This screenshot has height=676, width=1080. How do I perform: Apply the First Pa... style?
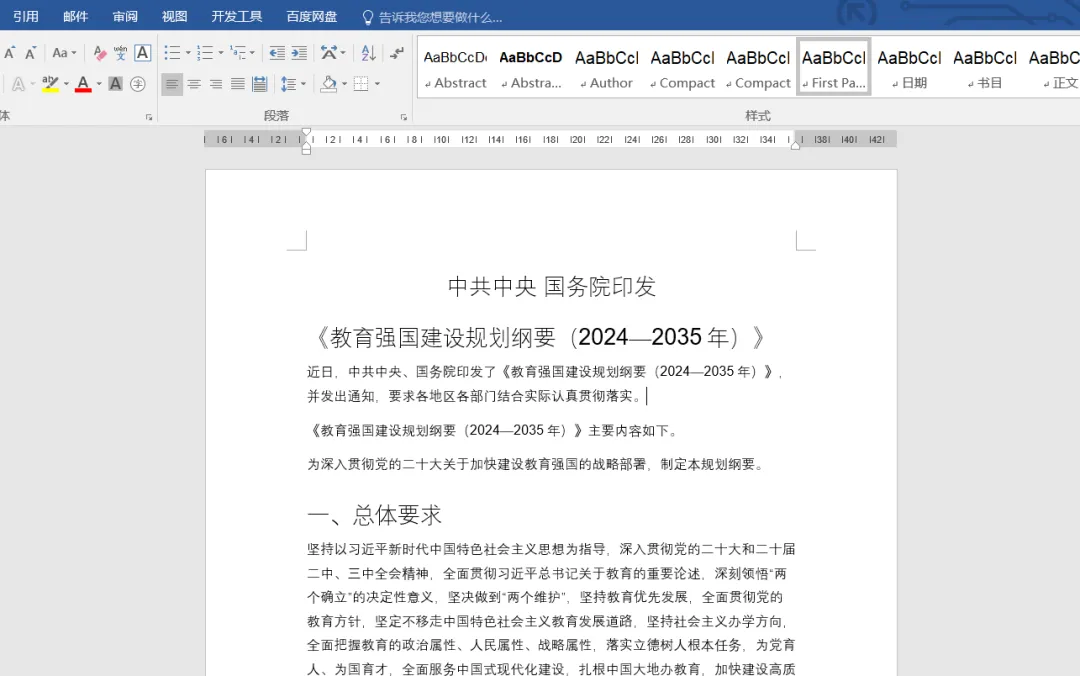point(834,68)
